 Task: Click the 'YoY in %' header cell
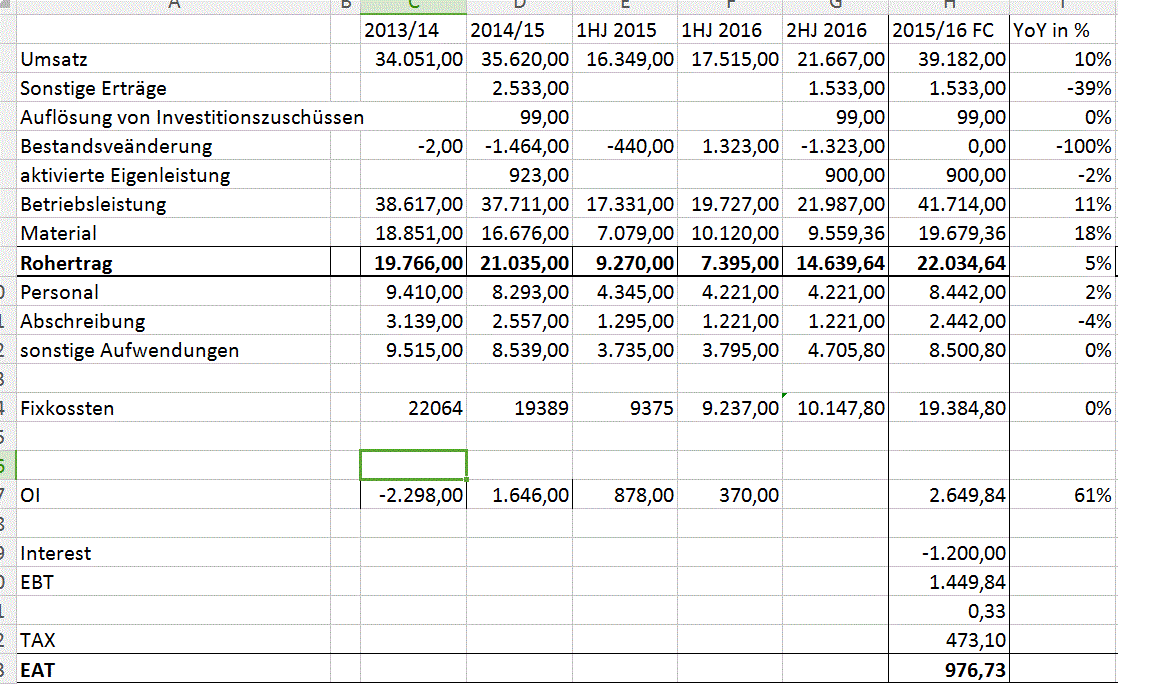pyautogui.click(x=1062, y=30)
